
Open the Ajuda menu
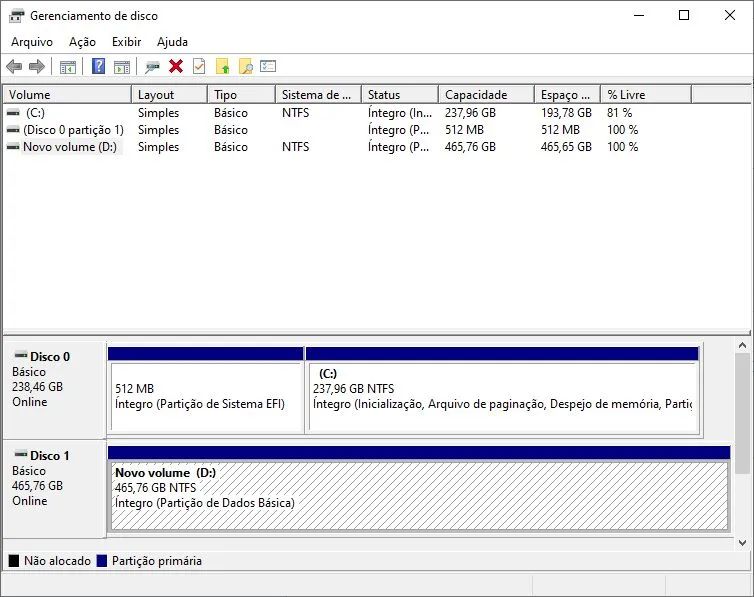pos(172,42)
